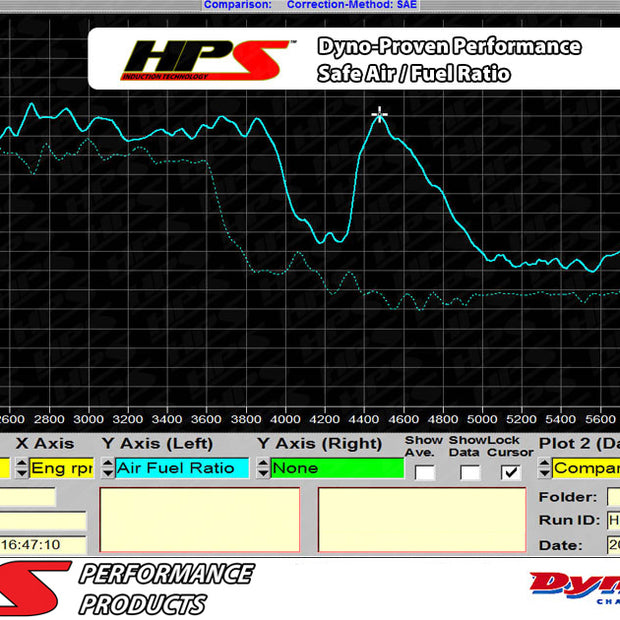Click the 'Safe Air / Fuel Ratio' banner text
This screenshot has width=620, height=620.
point(414,74)
